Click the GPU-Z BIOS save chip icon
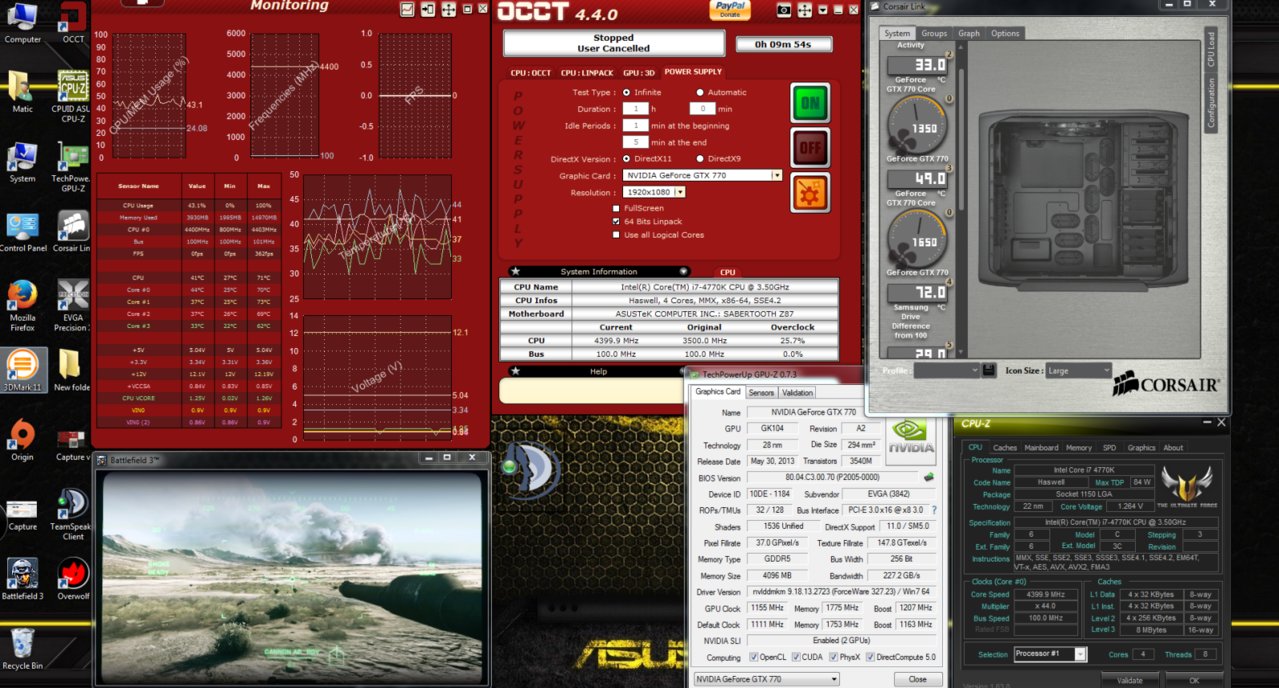The width and height of the screenshot is (1279, 688). point(928,477)
